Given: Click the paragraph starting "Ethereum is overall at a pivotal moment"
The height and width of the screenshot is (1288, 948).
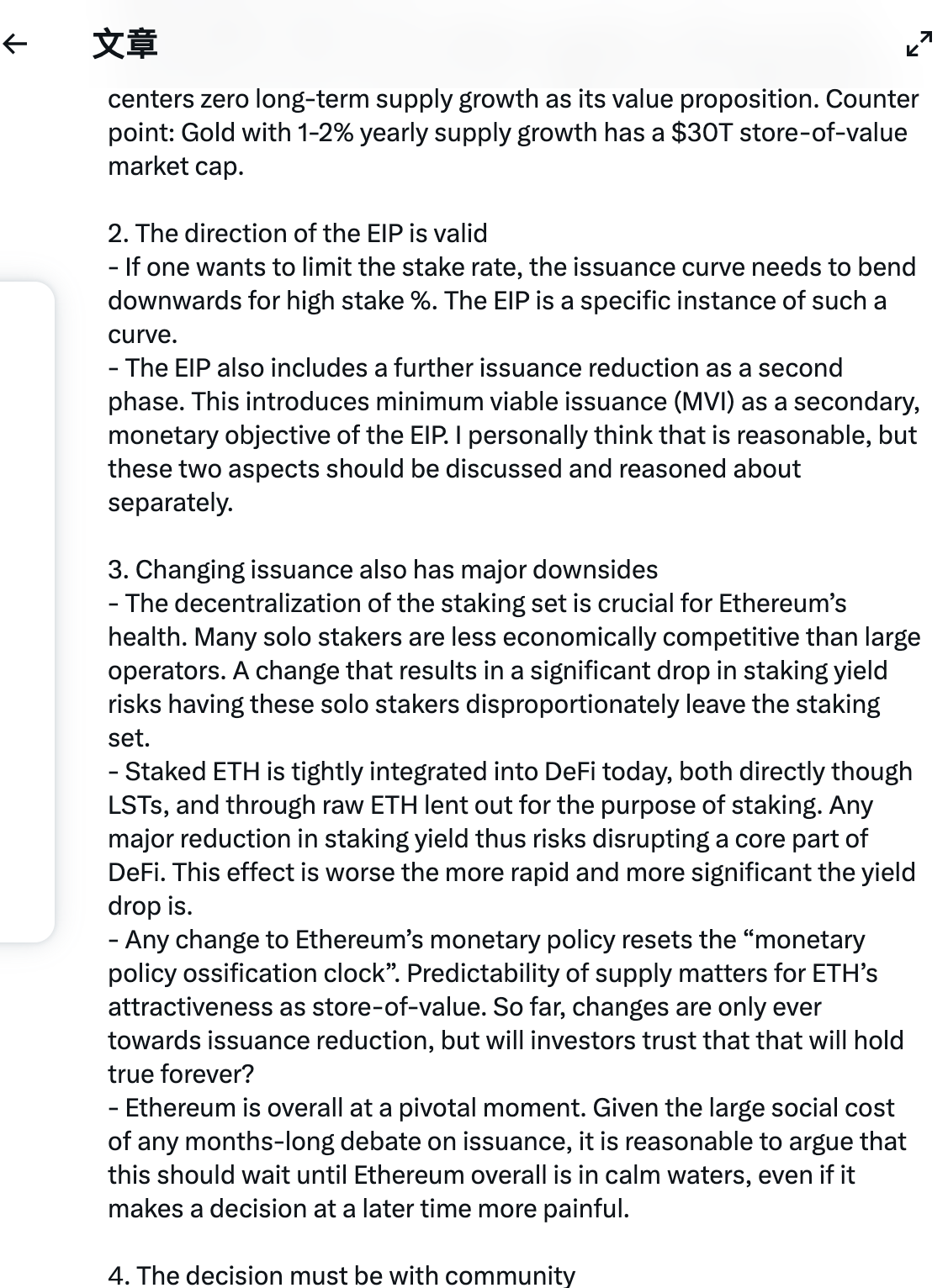Looking at the screenshot, I should [507, 1158].
